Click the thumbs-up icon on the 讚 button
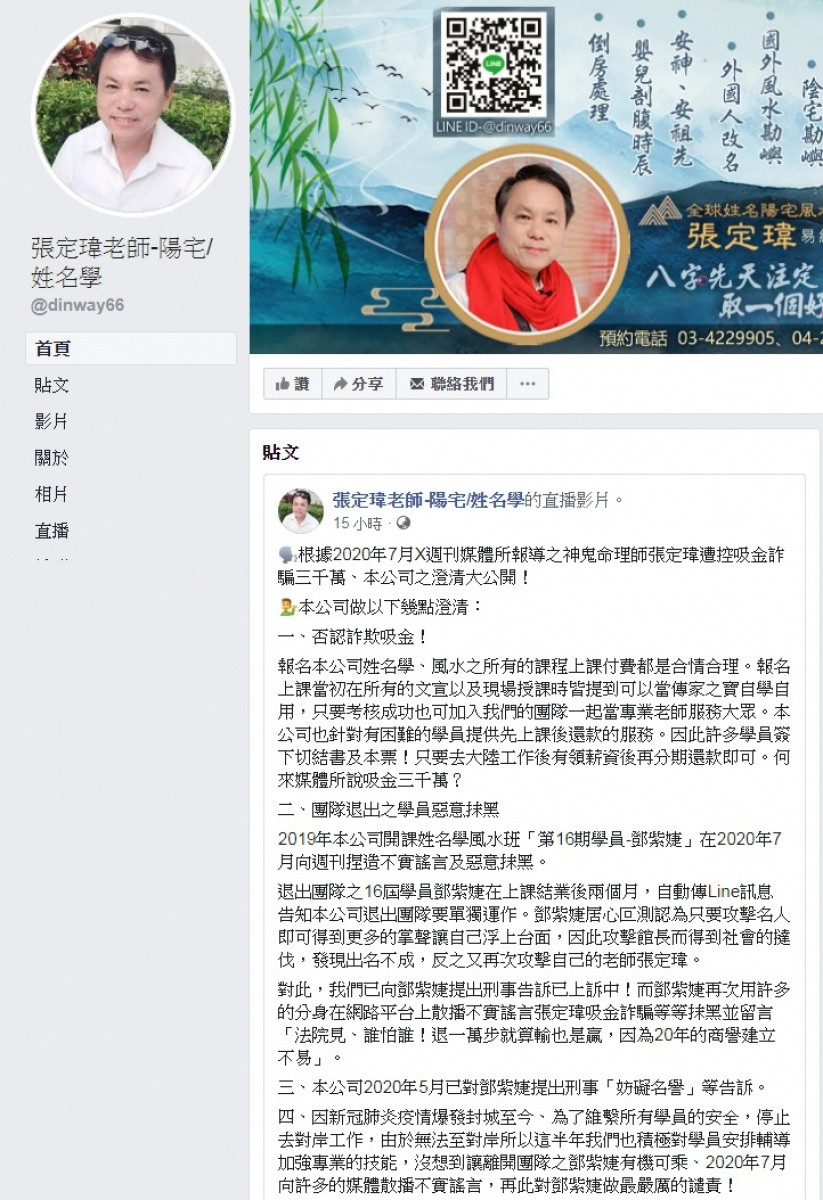 point(282,384)
